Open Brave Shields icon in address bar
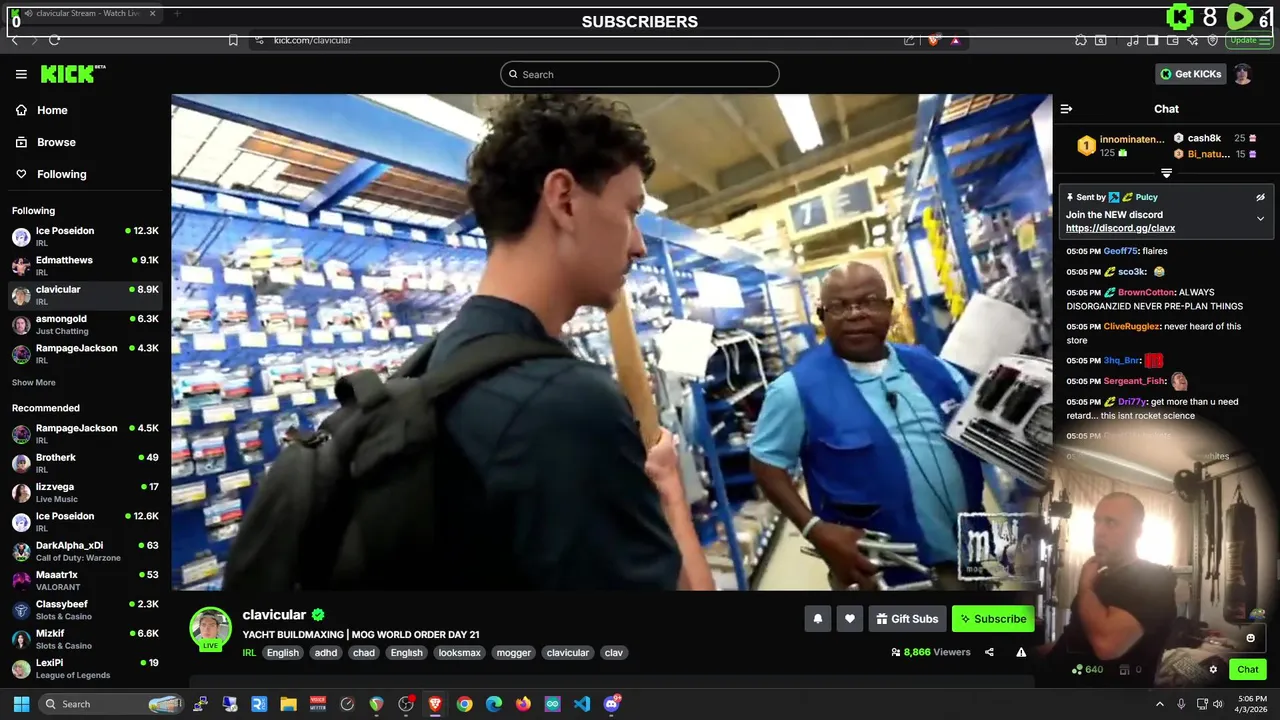 click(x=933, y=40)
